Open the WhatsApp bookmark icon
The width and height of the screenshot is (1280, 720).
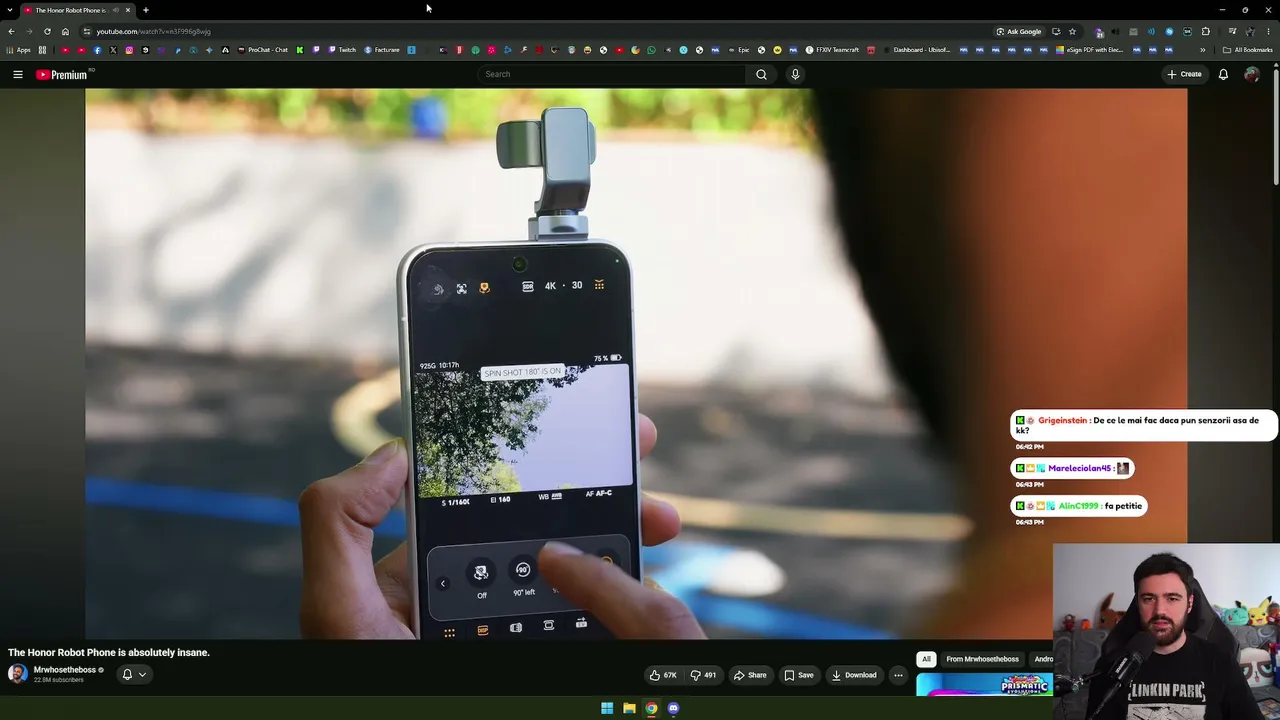tap(651, 50)
